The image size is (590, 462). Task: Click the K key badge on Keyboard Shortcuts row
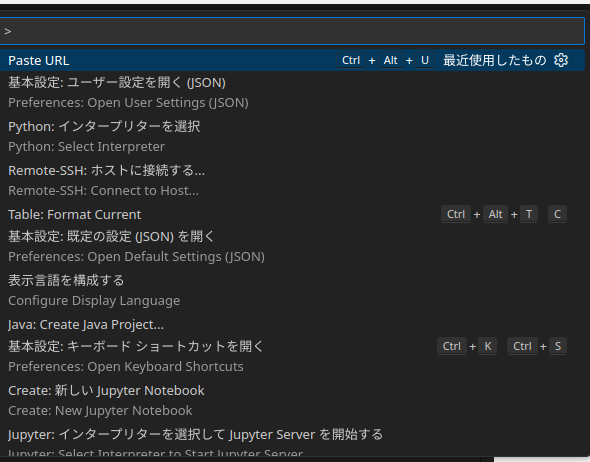pyautogui.click(x=488, y=346)
